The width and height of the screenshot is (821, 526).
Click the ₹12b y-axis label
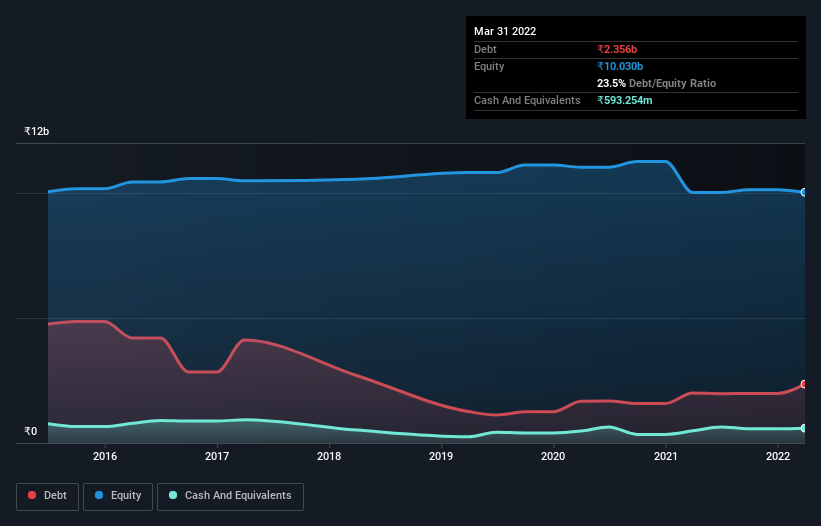click(37, 131)
